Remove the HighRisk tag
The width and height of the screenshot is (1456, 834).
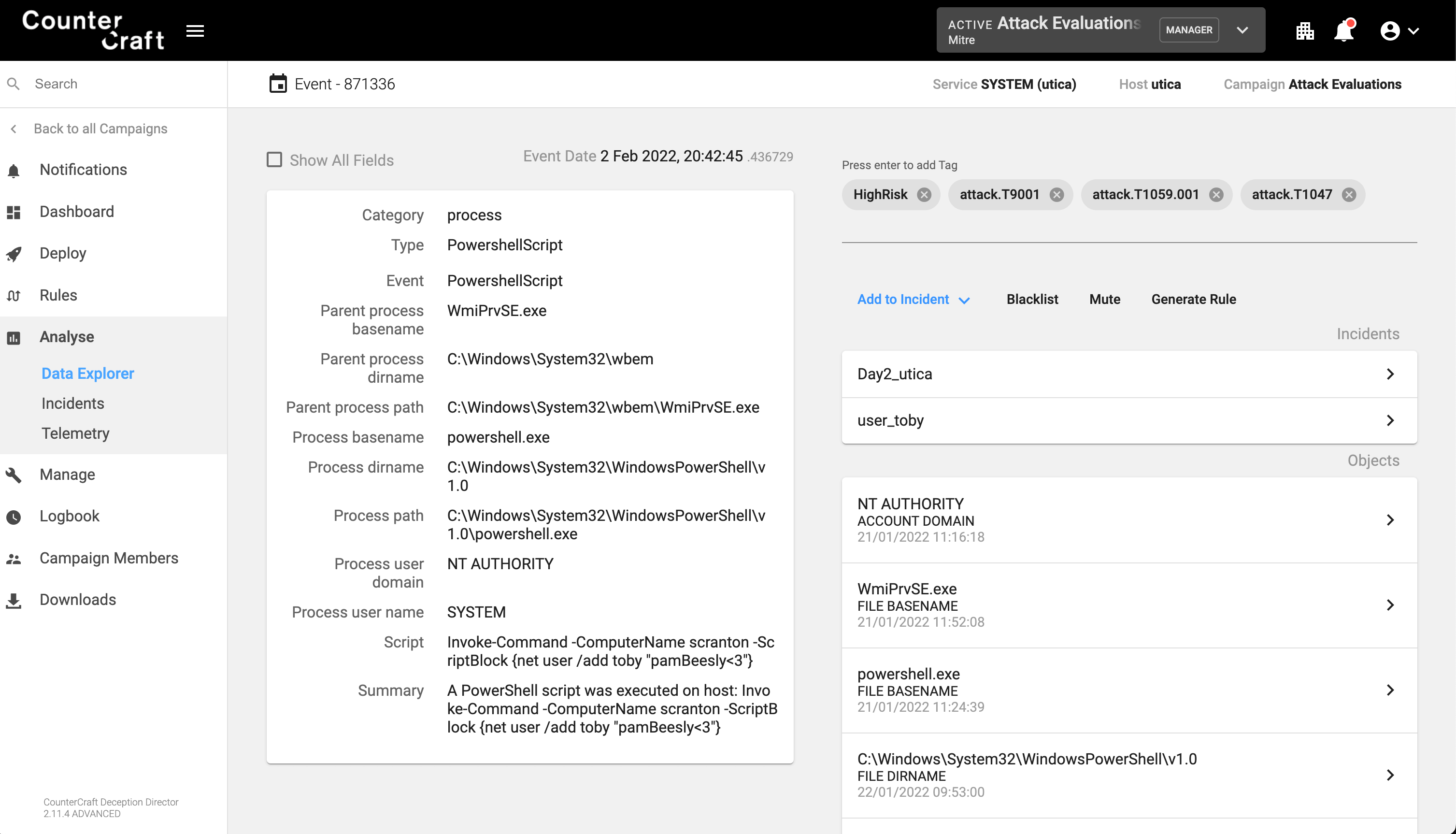pos(924,195)
